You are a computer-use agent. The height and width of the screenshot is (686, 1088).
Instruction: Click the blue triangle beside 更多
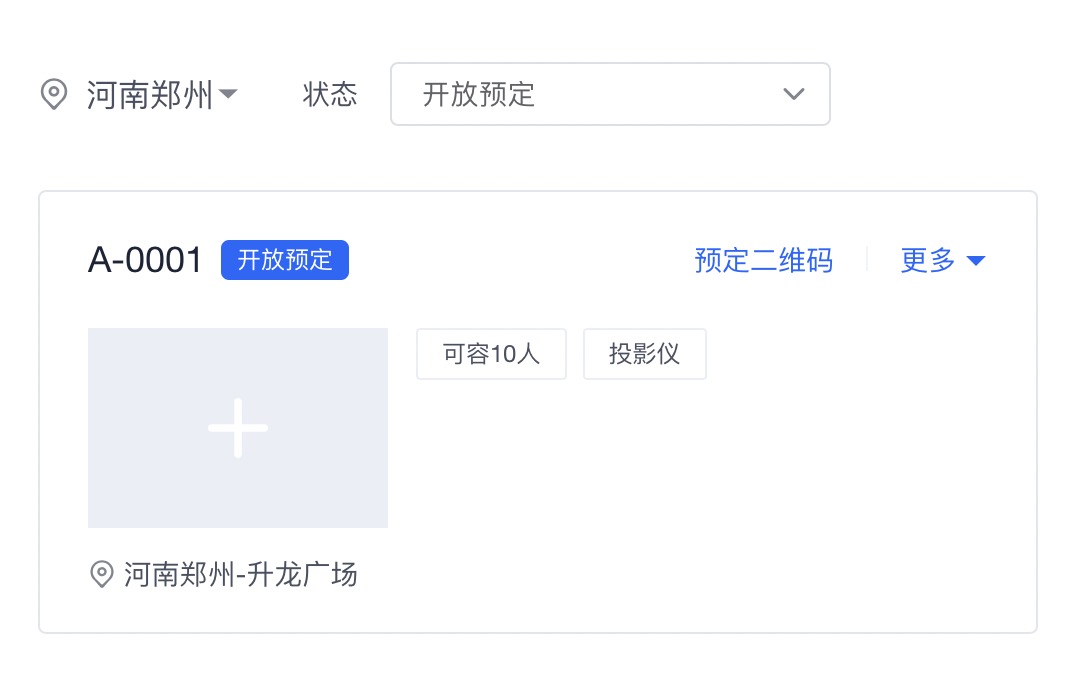pos(976,261)
